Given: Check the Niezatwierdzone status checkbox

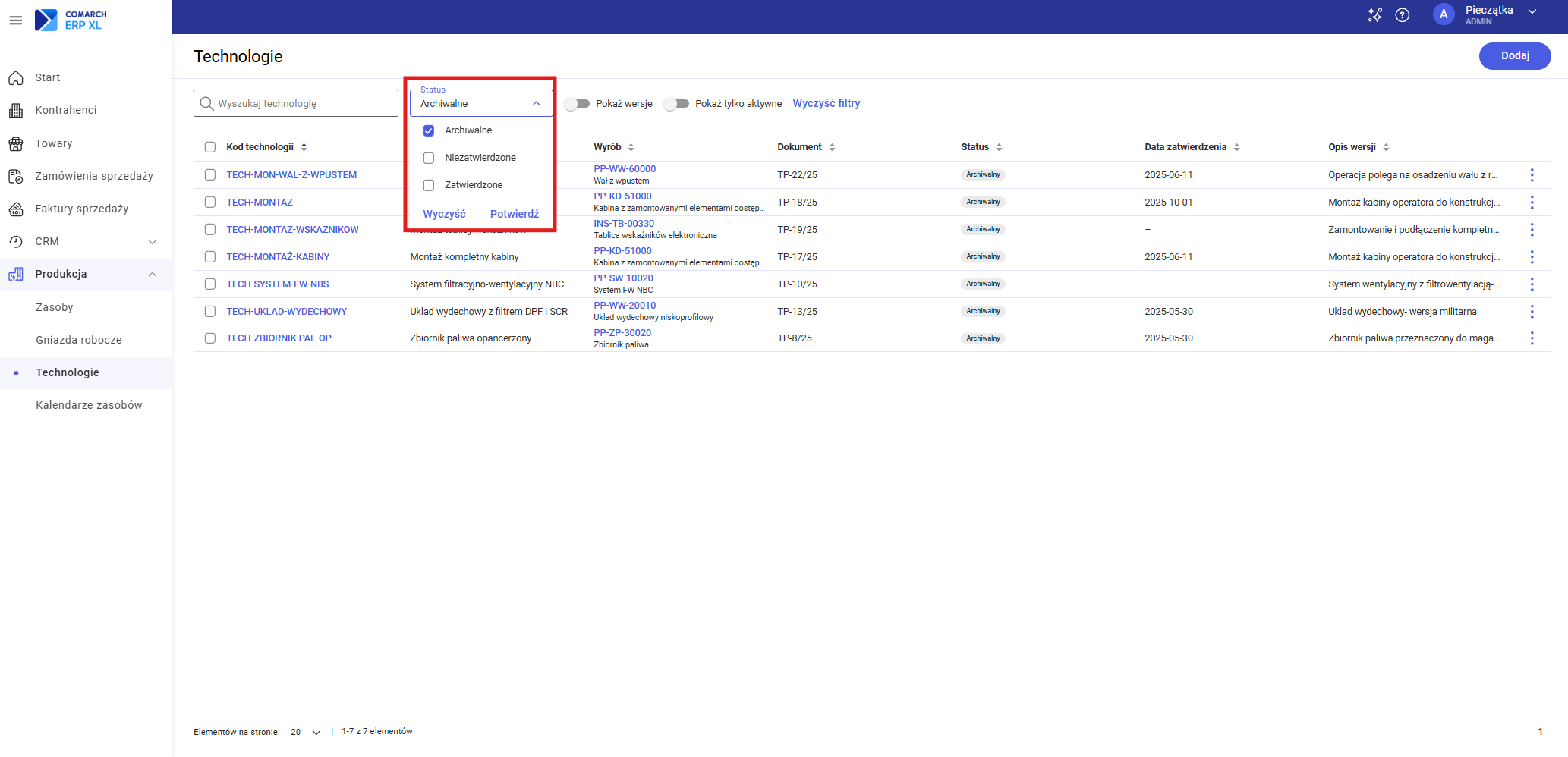Looking at the screenshot, I should pos(429,158).
